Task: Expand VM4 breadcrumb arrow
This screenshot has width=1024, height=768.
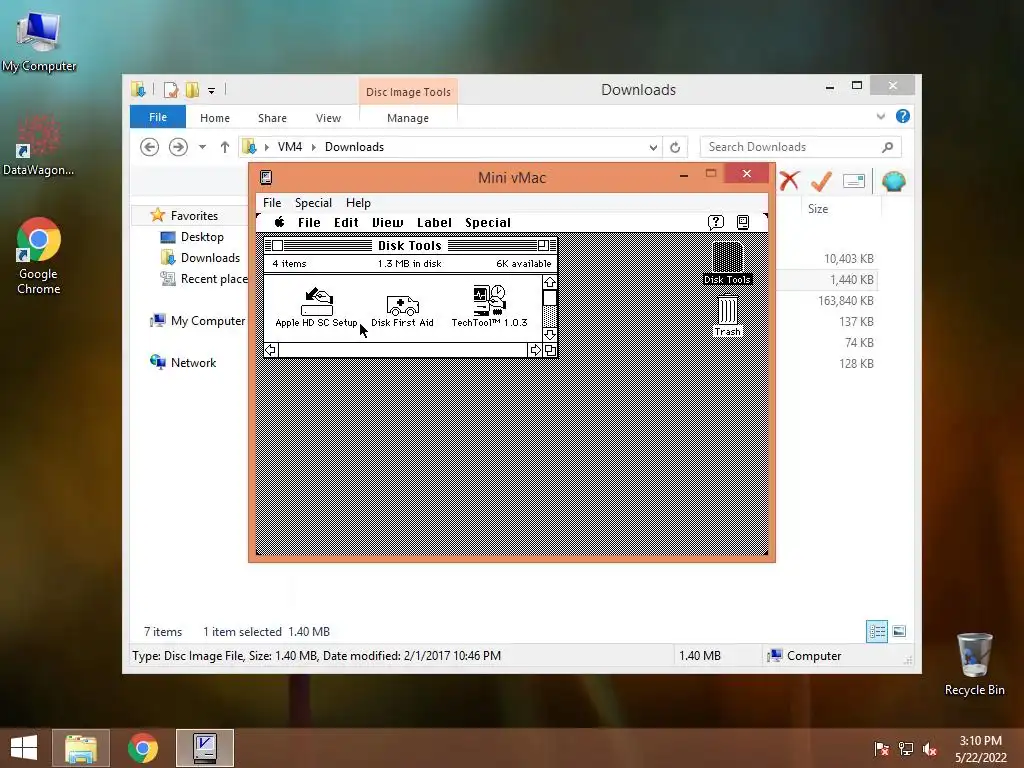Action: coord(313,147)
